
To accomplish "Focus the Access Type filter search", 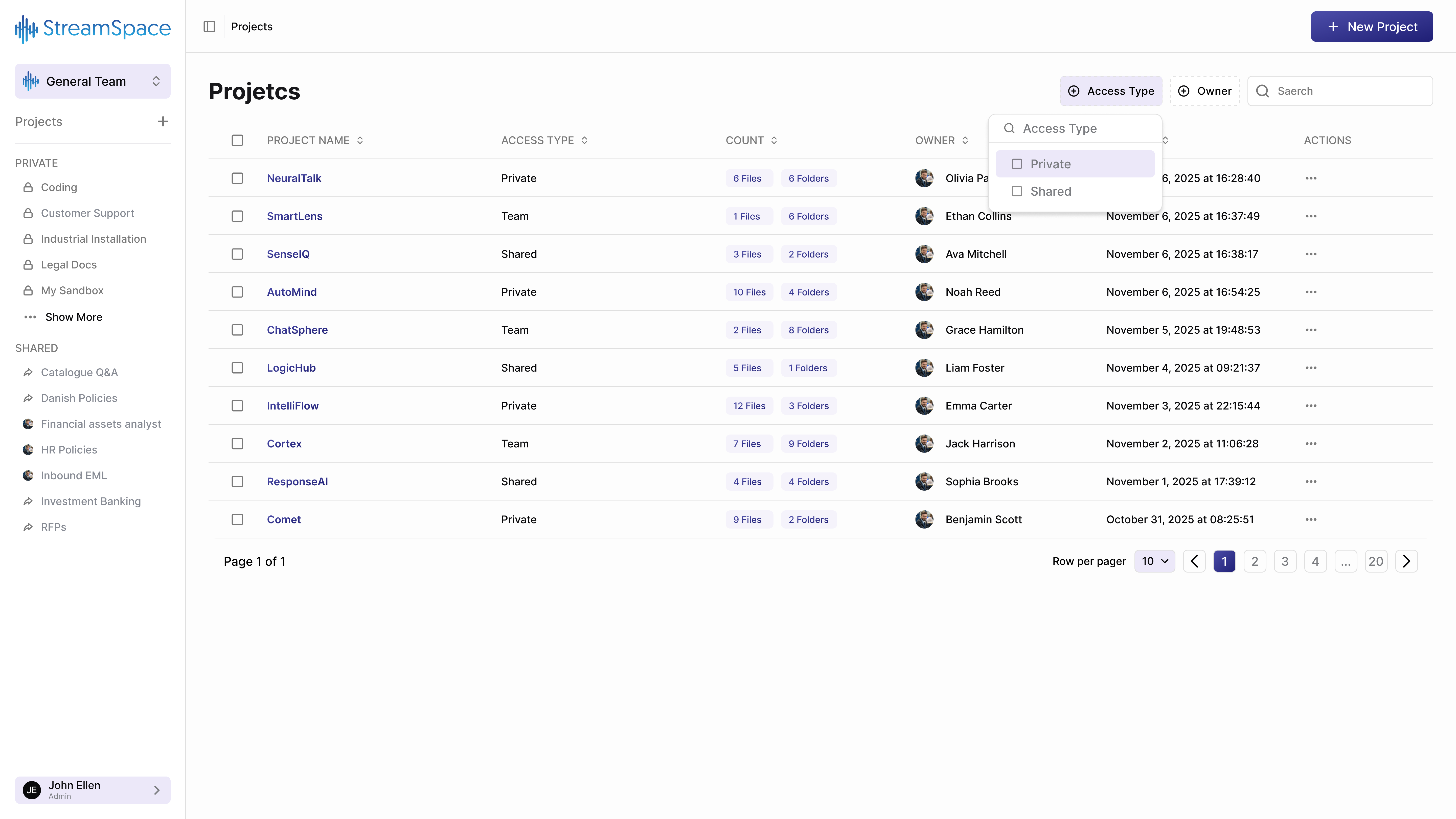I will [1075, 128].
